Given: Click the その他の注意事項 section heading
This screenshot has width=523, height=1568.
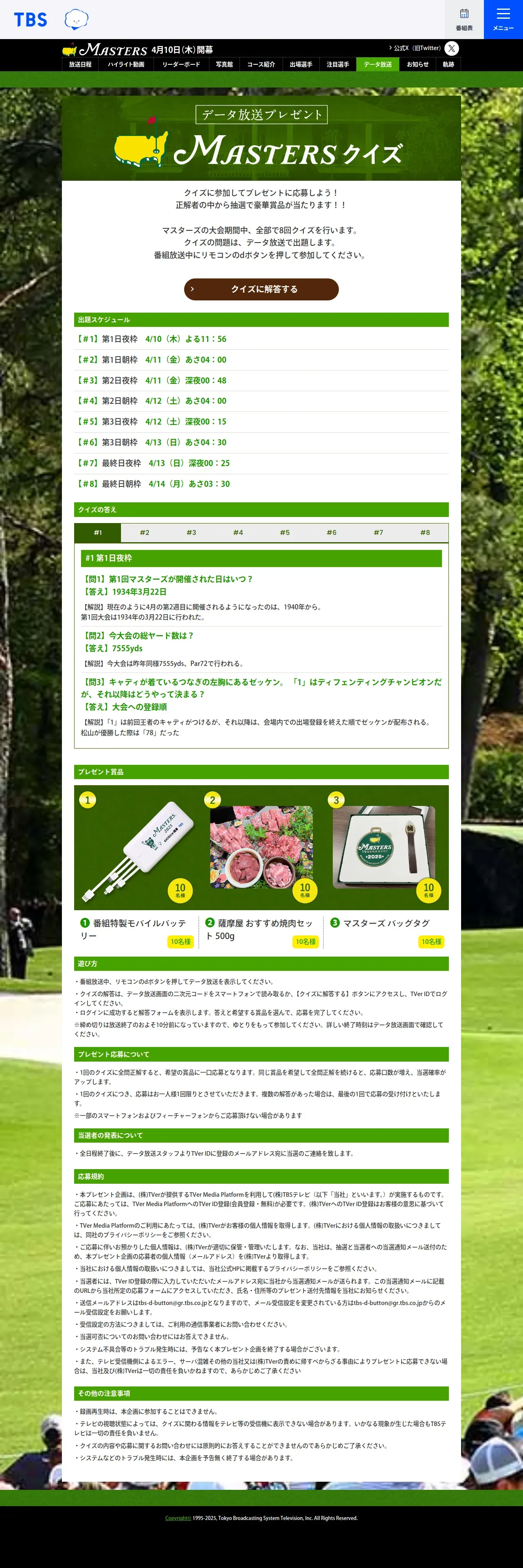Looking at the screenshot, I should tap(261, 1393).
